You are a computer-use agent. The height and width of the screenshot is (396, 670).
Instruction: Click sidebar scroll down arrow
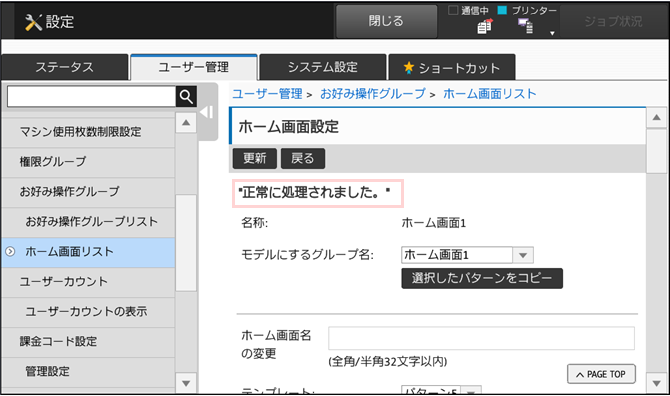coord(186,383)
